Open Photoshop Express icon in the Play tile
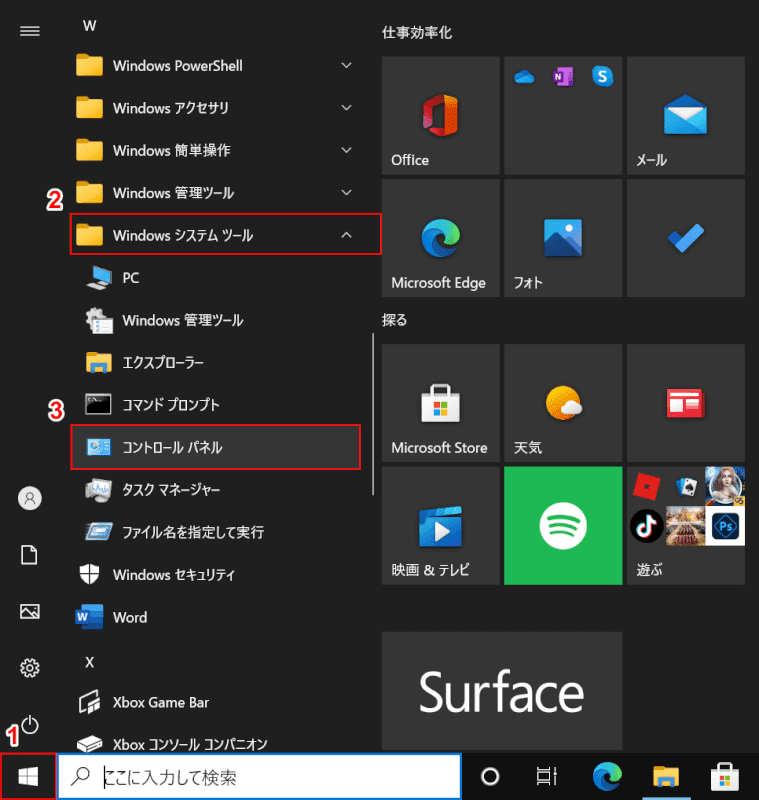The image size is (759, 800). pos(725,526)
